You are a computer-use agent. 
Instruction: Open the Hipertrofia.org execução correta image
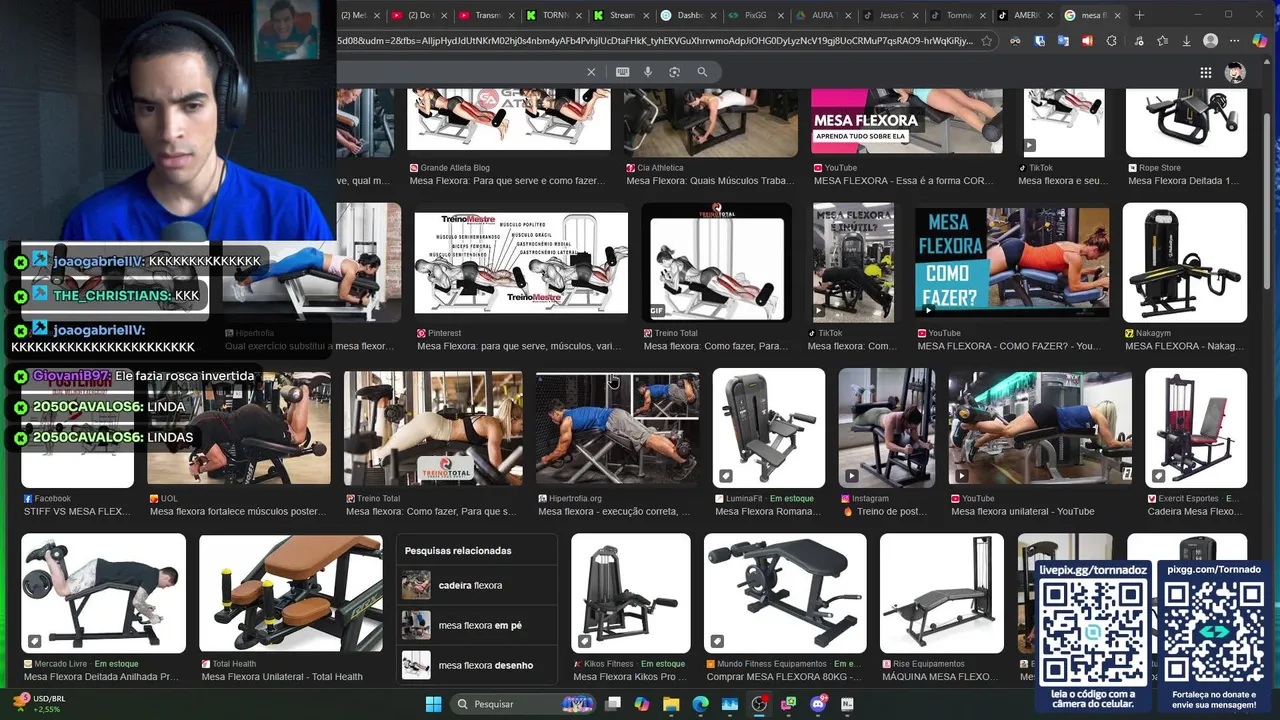point(617,428)
